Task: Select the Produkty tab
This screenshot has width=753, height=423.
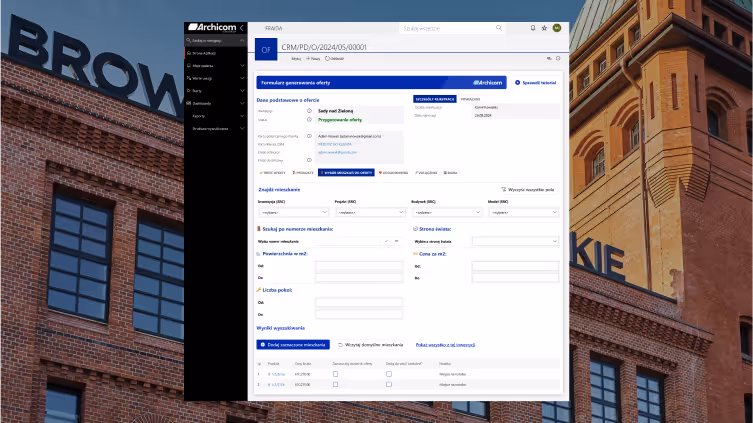Action: (302, 172)
